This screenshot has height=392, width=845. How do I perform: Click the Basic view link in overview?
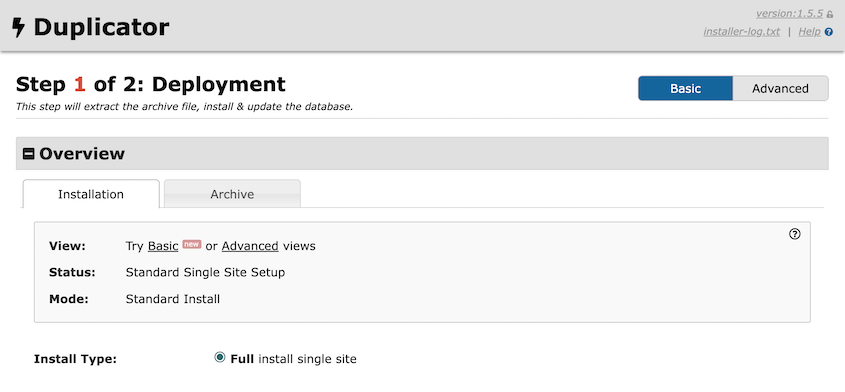(x=163, y=246)
